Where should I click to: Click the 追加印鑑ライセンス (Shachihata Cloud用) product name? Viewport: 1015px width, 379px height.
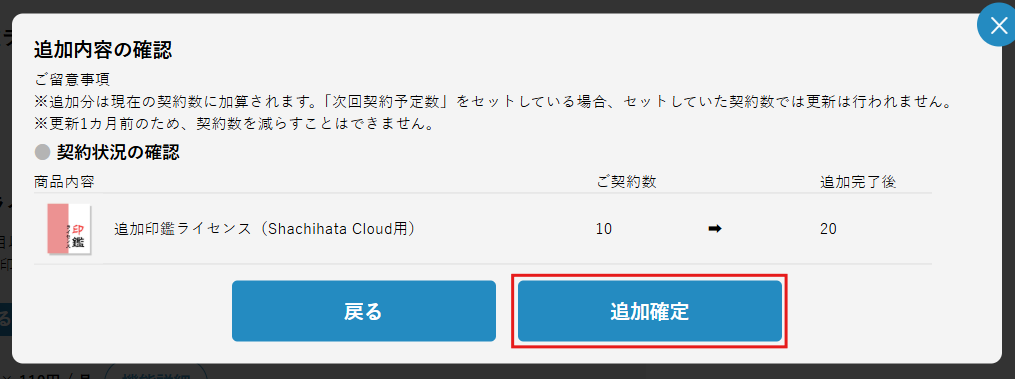(x=264, y=229)
